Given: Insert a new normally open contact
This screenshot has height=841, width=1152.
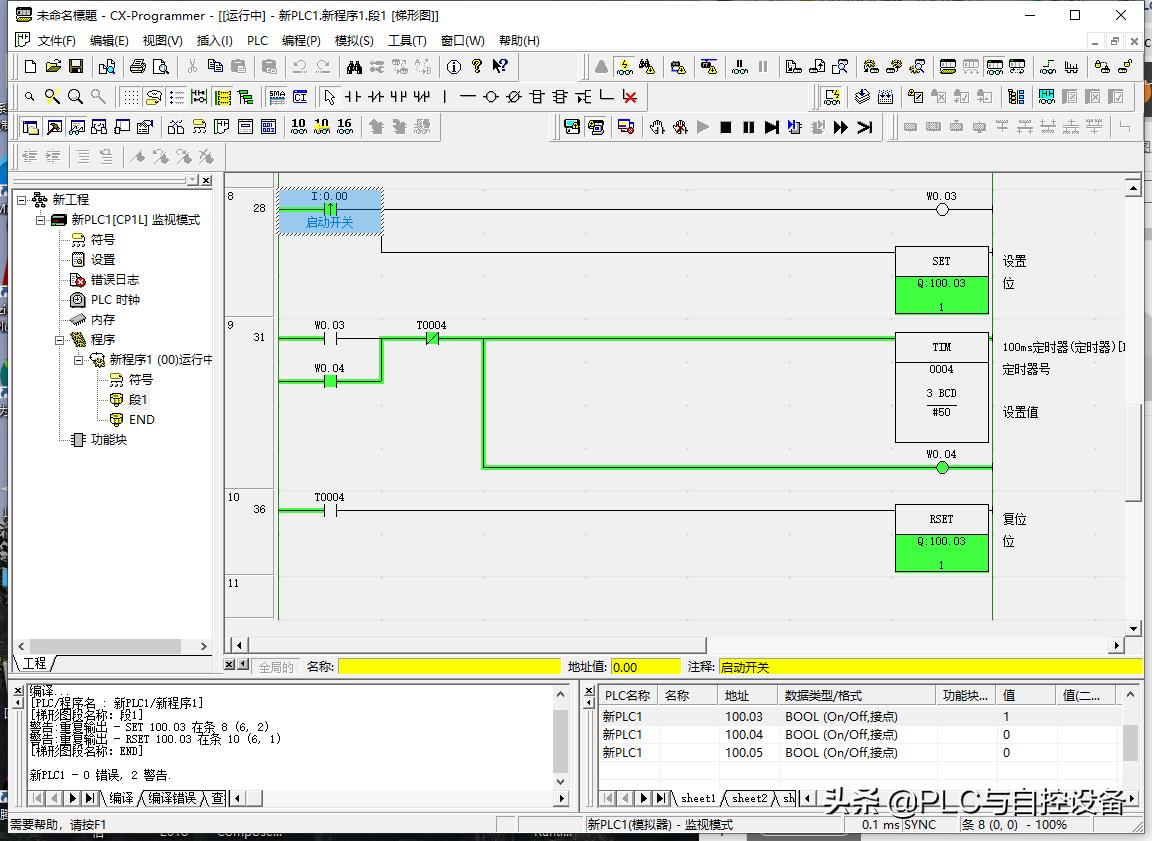Looking at the screenshot, I should click(x=353, y=97).
